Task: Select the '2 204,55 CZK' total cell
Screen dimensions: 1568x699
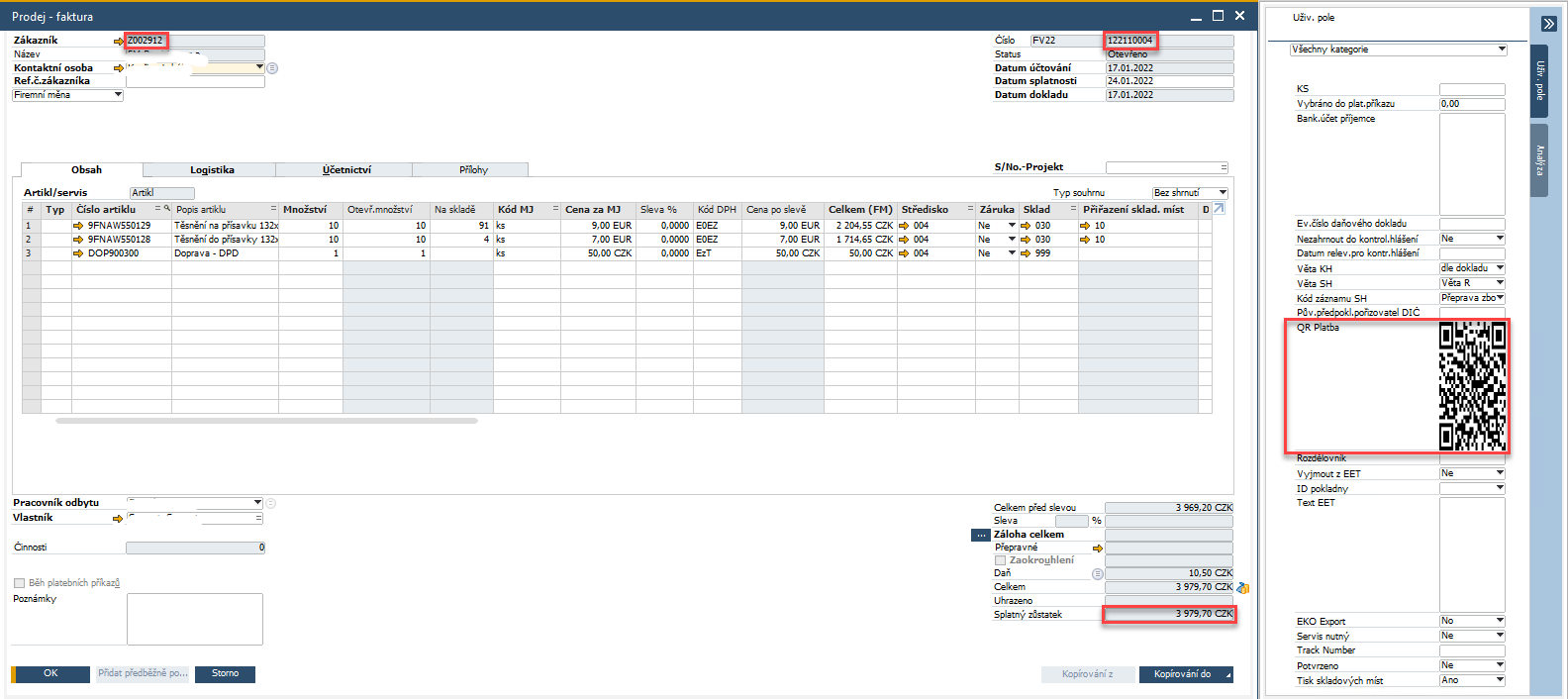Action: coord(859,226)
